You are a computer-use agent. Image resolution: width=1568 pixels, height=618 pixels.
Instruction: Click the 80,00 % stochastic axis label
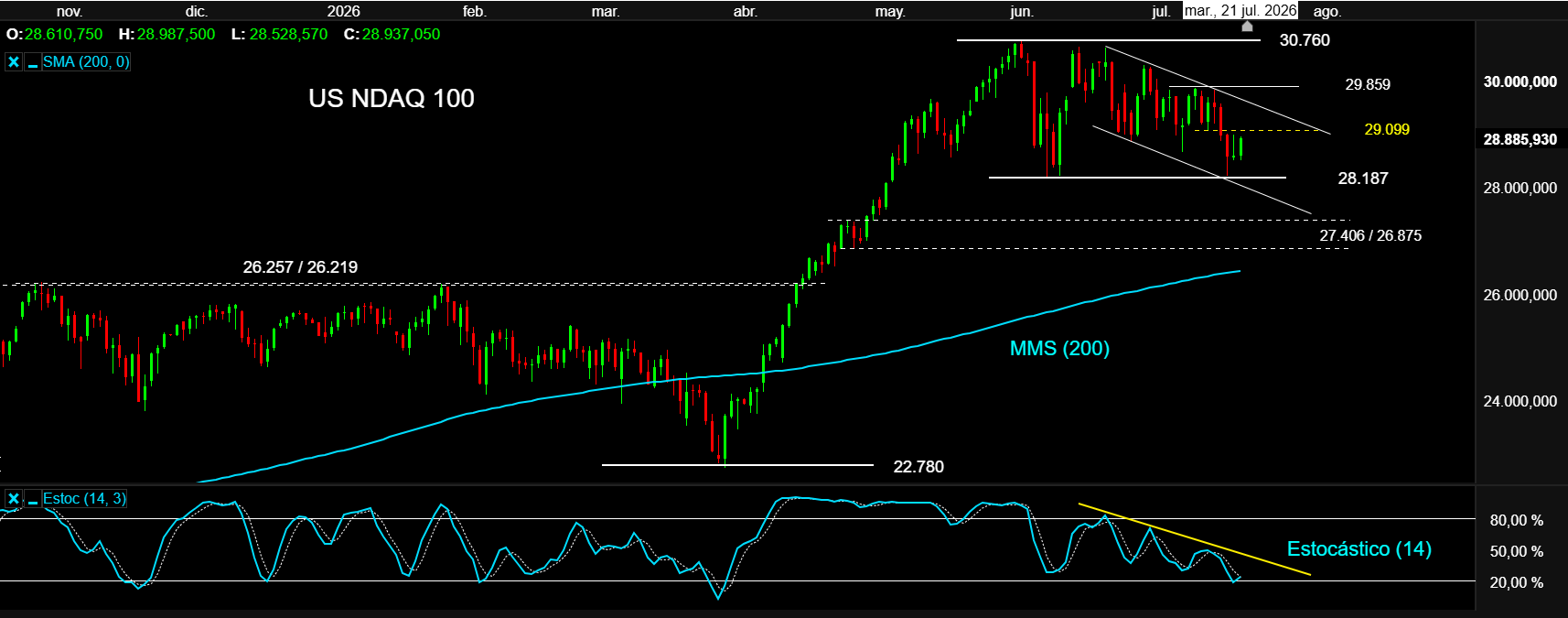tap(1517, 520)
